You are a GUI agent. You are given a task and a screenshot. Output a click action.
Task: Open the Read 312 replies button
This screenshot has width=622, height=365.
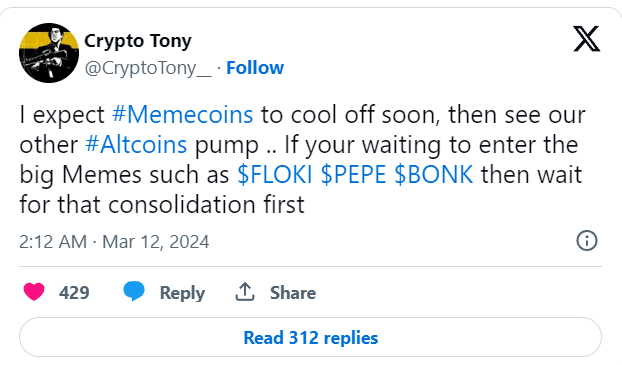click(x=310, y=337)
